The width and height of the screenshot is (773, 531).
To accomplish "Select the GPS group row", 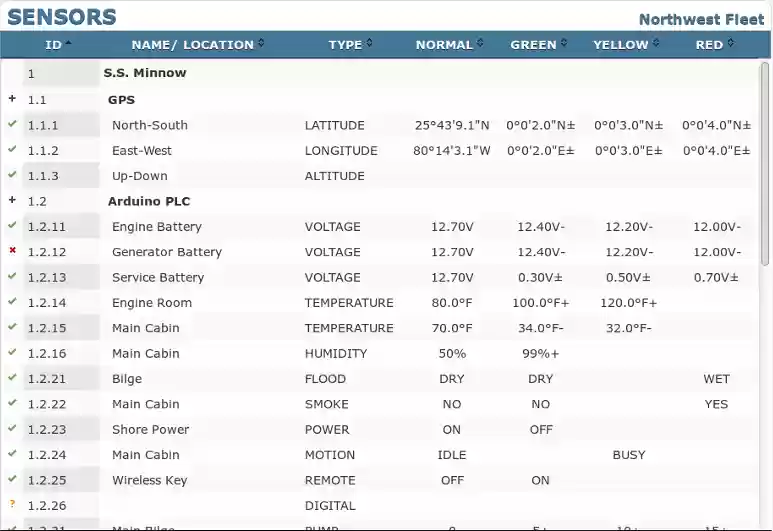I will click(380, 100).
